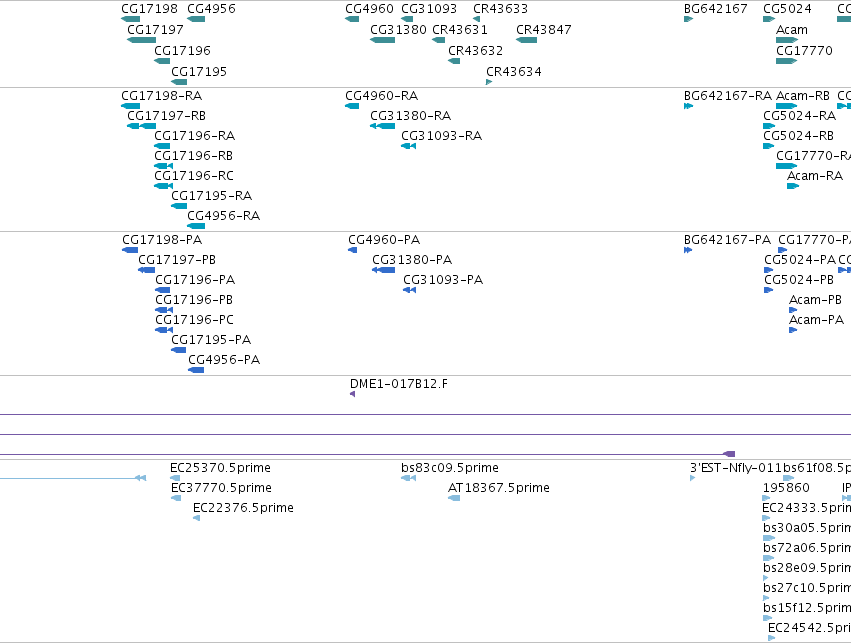
Task: Open the CG31380 gene label
Action: 398,30
